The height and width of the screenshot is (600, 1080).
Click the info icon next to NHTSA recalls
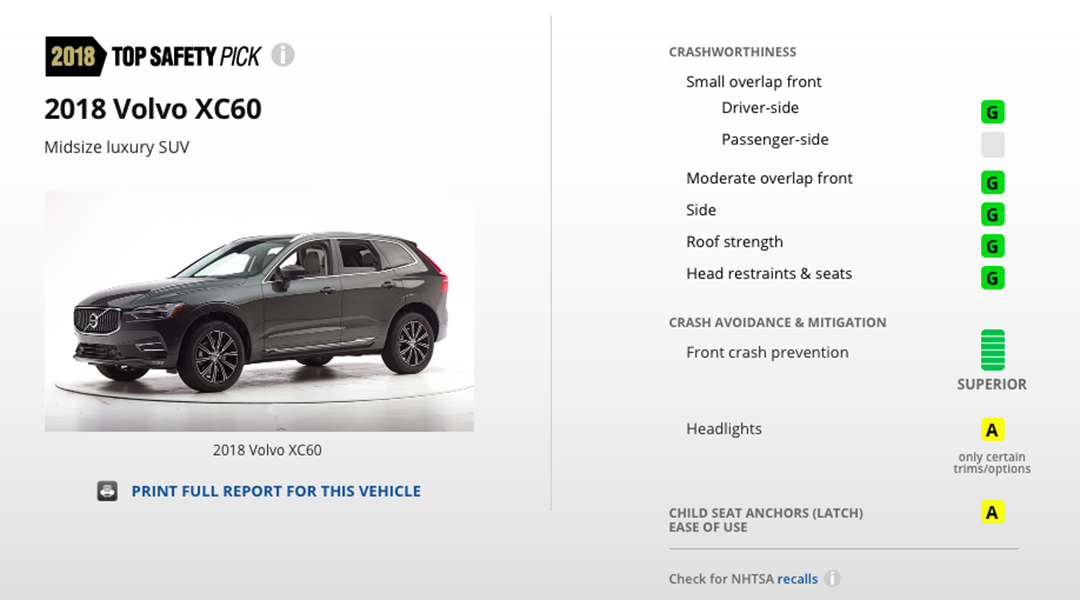pos(832,578)
